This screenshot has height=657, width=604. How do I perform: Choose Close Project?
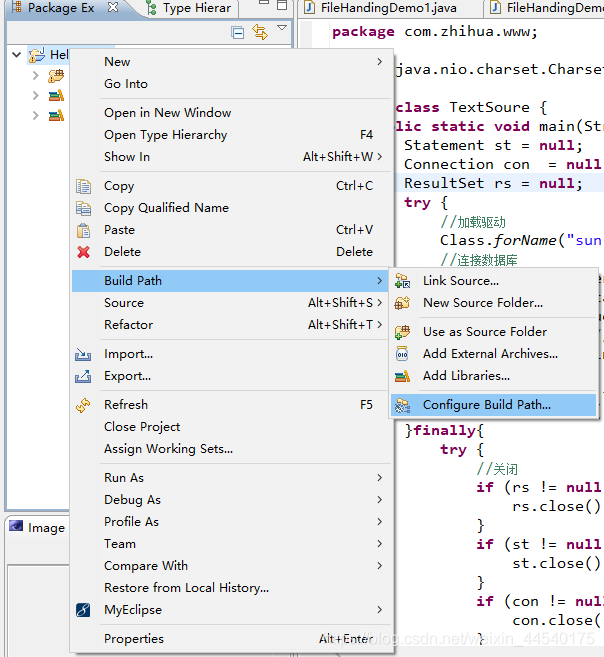[232, 427]
